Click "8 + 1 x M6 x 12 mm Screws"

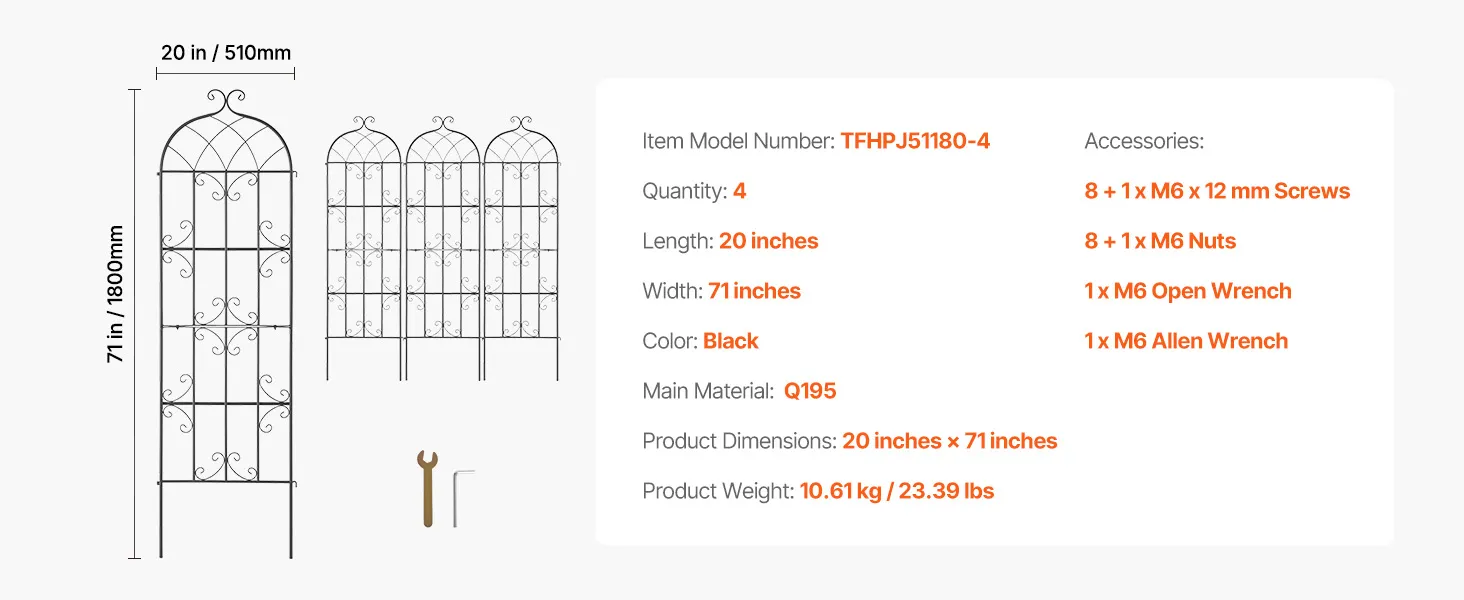click(1217, 191)
